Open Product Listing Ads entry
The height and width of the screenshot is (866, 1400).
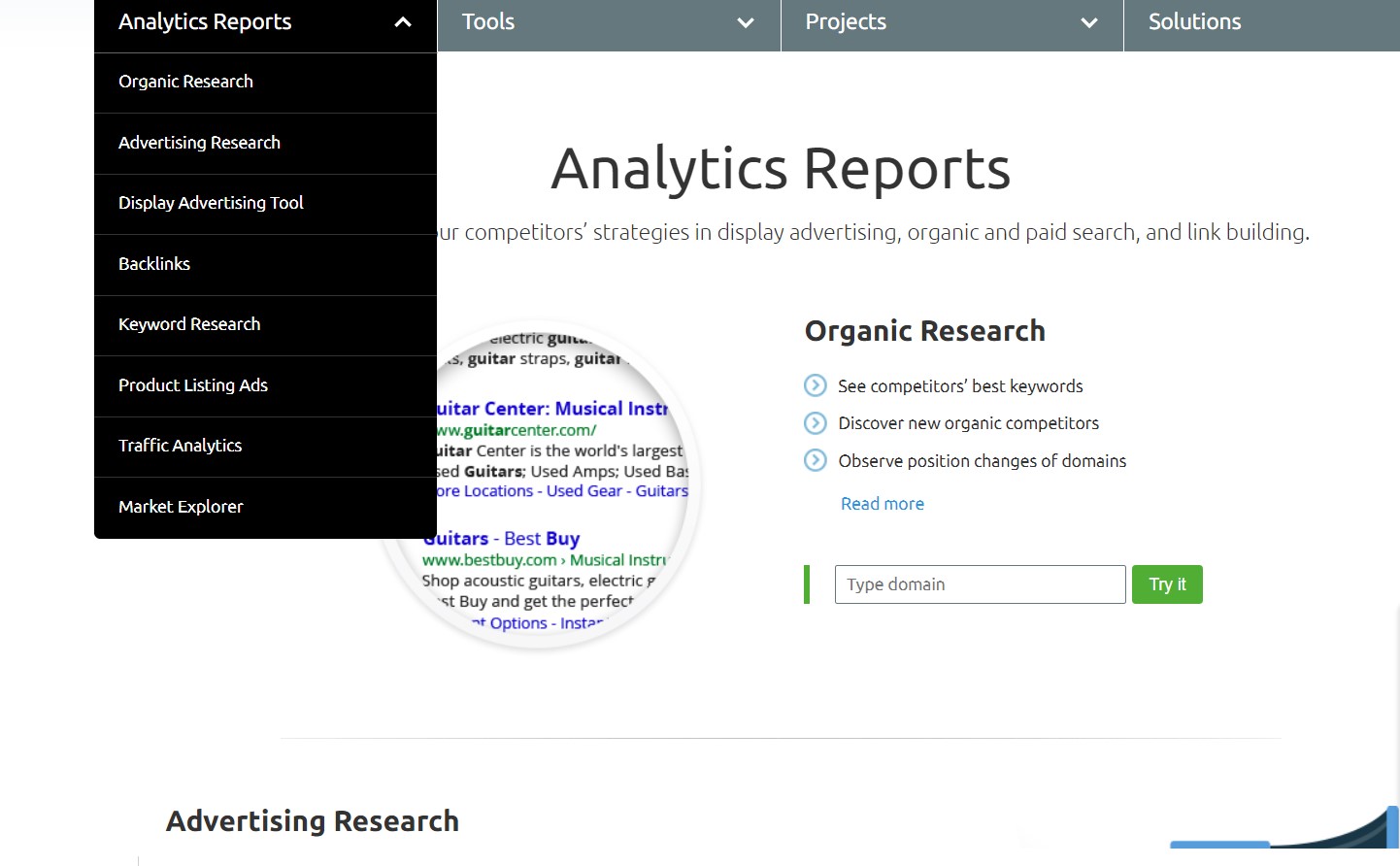tap(265, 386)
